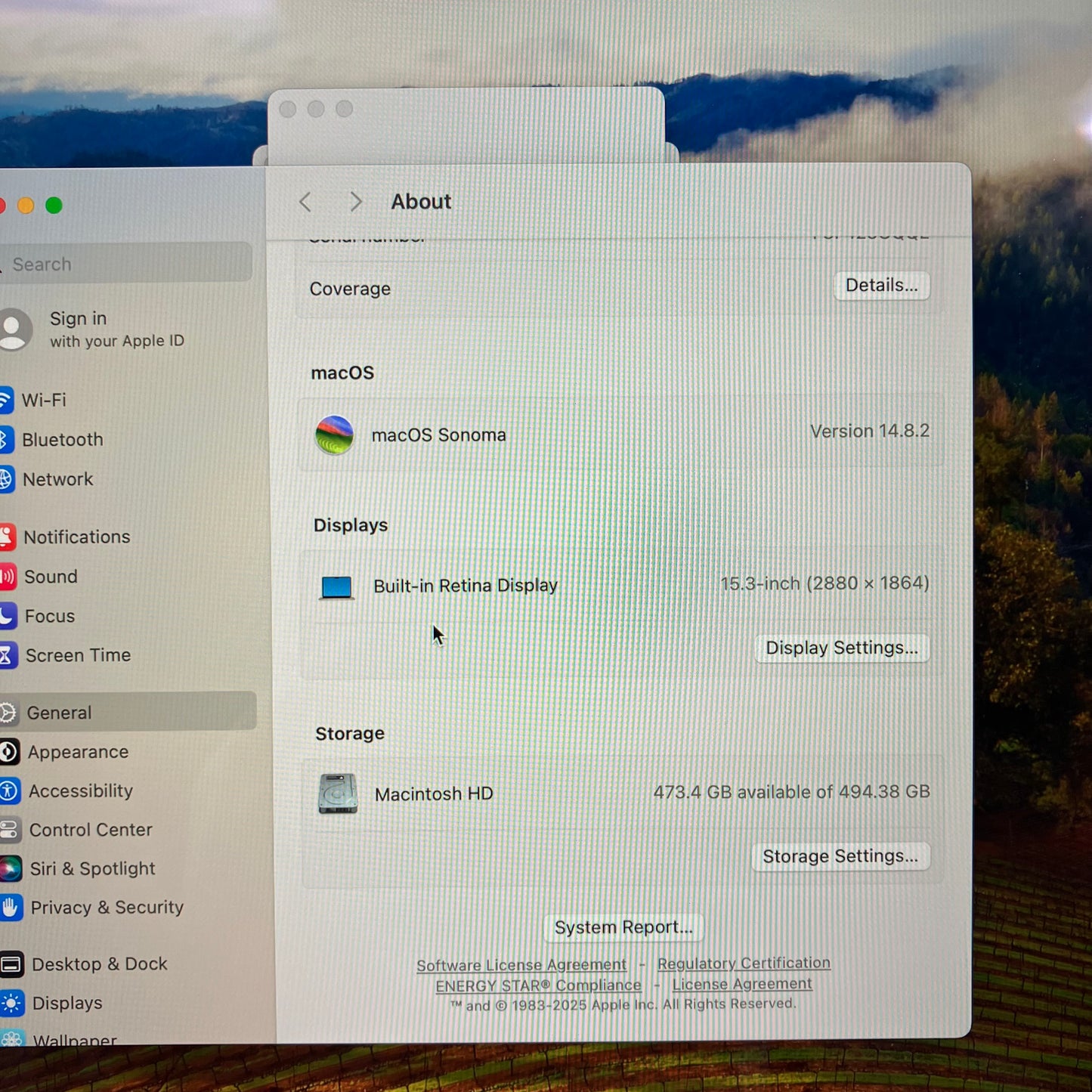Open Sound settings from sidebar

[x=51, y=577]
